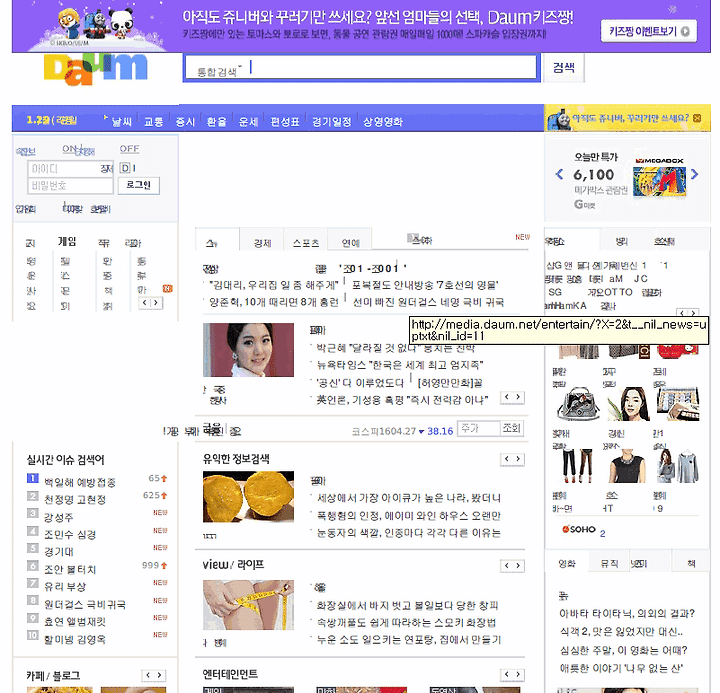Next arrow in 유익한 정보검색 section
The width and height of the screenshot is (720, 693).
[x=518, y=459]
